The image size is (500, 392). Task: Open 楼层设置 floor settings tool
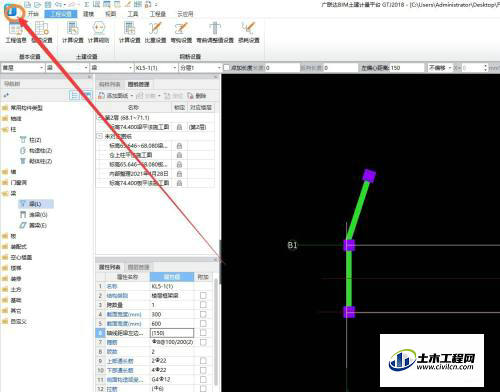[x=42, y=32]
